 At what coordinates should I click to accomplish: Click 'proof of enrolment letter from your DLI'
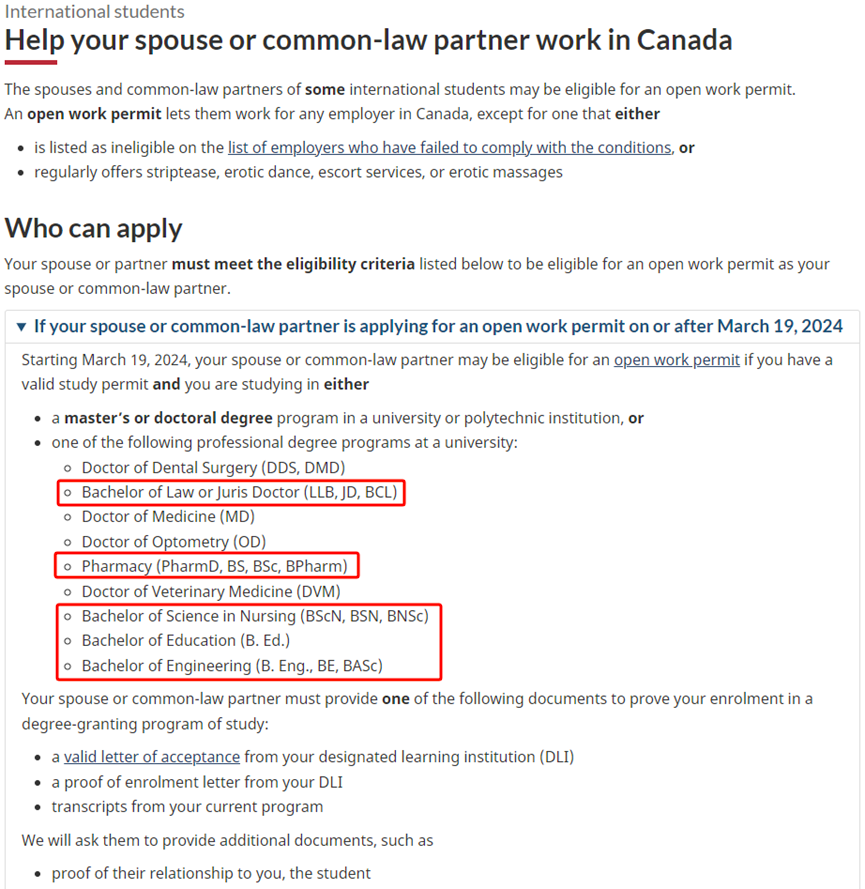tap(197, 782)
